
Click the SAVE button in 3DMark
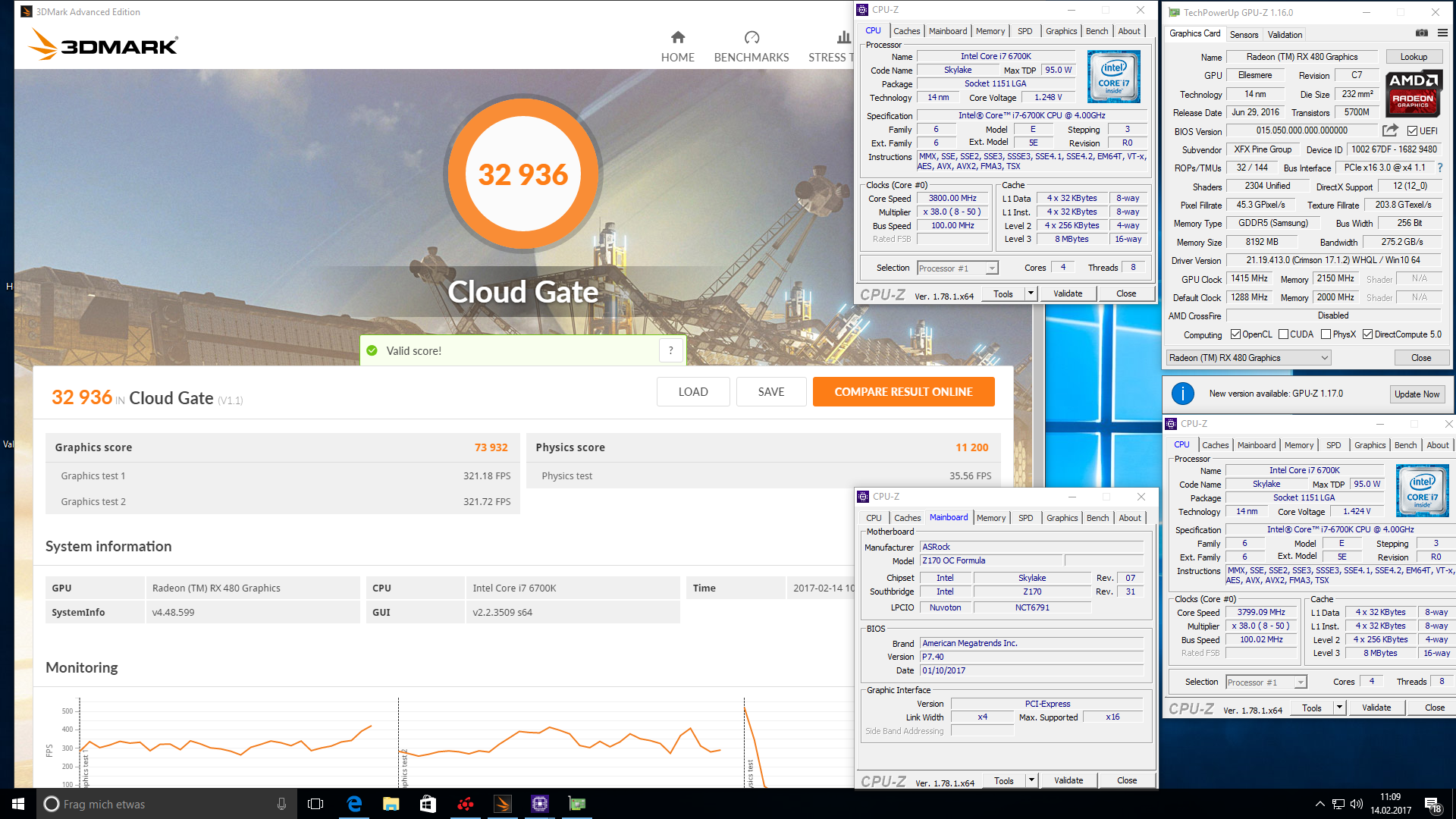(x=771, y=391)
